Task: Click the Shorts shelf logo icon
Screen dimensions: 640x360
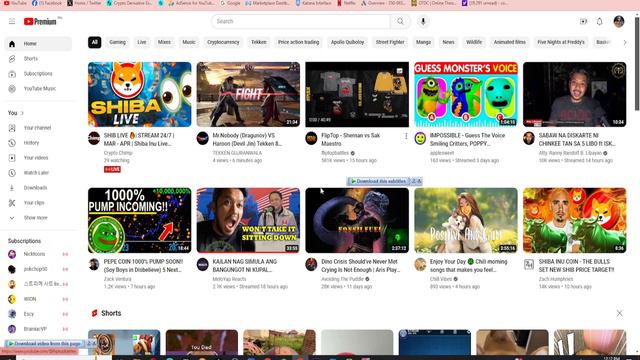Action: coord(94,313)
